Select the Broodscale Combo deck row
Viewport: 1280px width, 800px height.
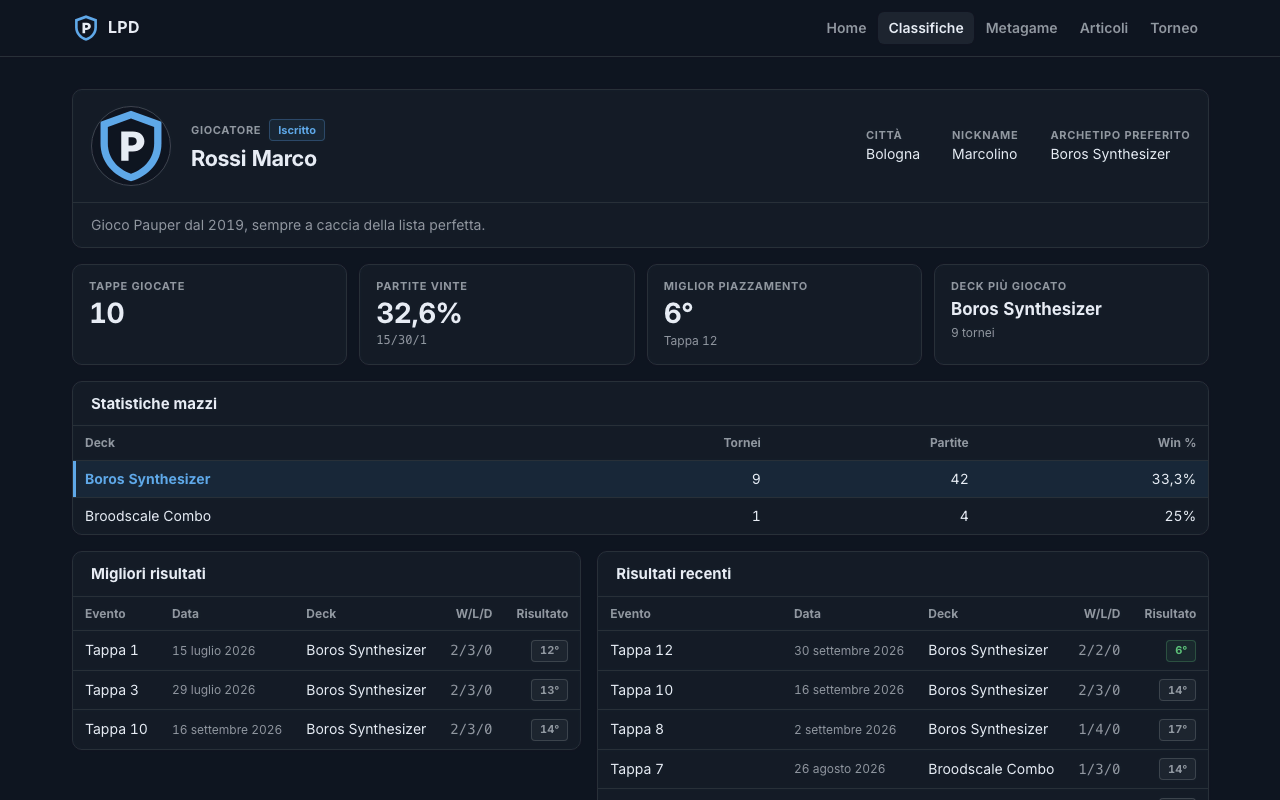(640, 516)
